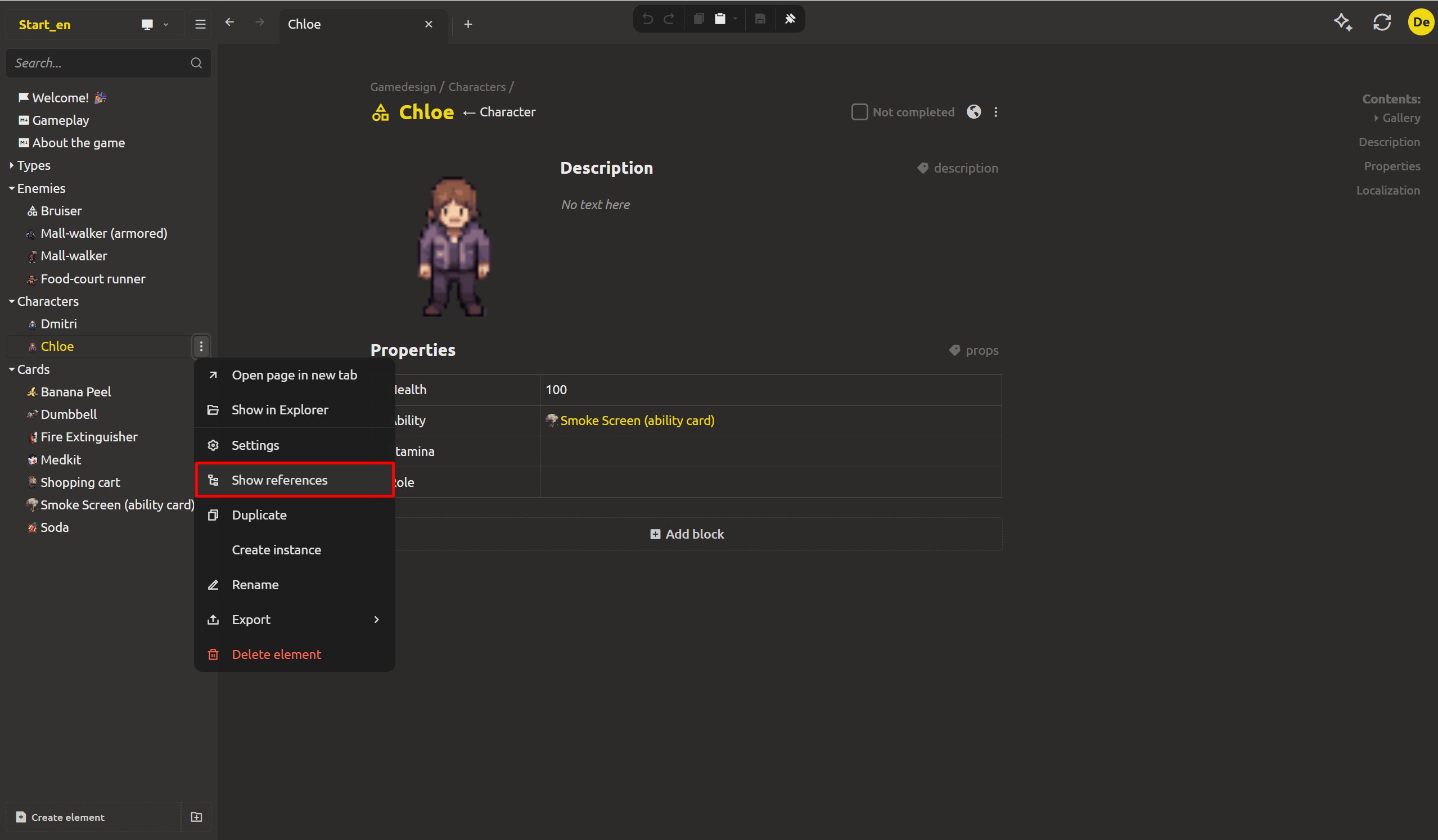Image resolution: width=1438 pixels, height=840 pixels.
Task: Click the globe icon beside Not completed
Action: click(x=973, y=112)
